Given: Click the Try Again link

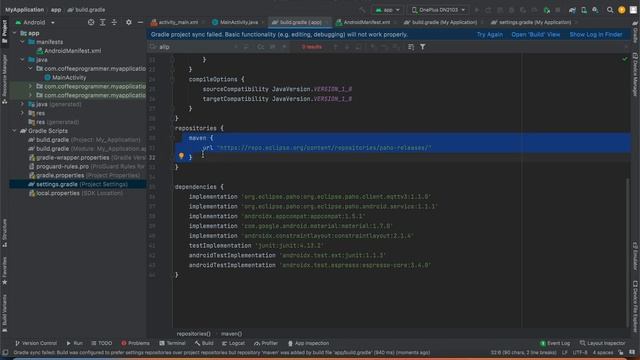Looking at the screenshot, I should (490, 35).
